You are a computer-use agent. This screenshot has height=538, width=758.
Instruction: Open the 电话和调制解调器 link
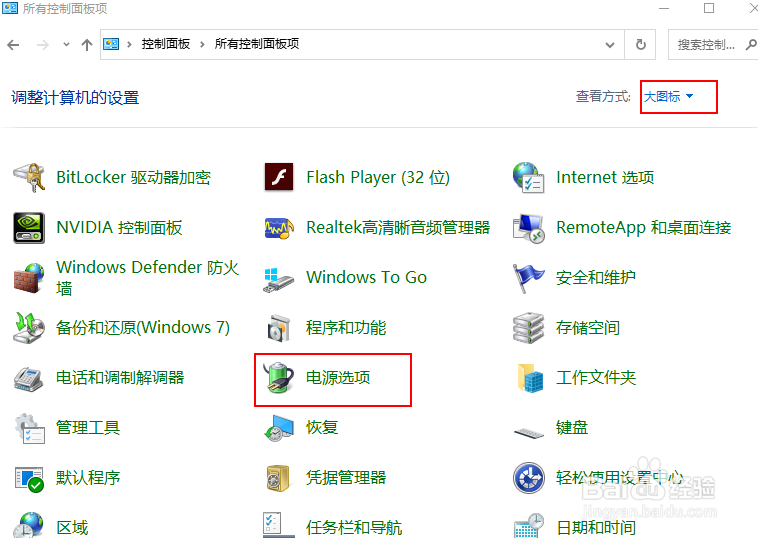pyautogui.click(x=120, y=378)
